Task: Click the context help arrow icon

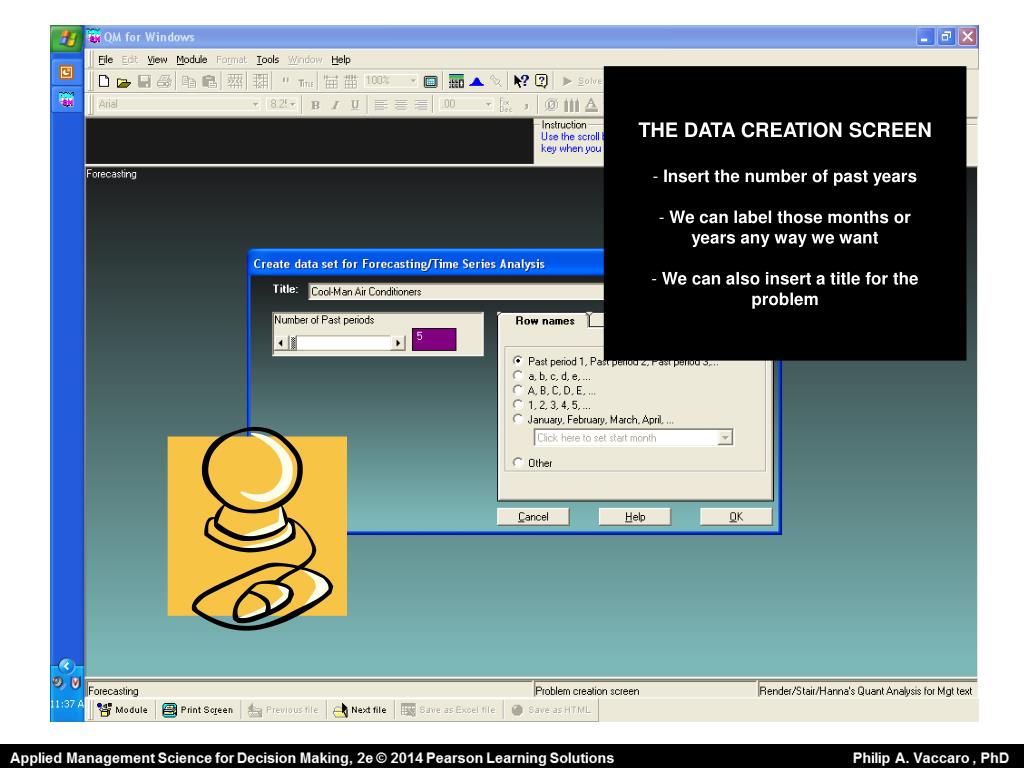Action: [520, 79]
